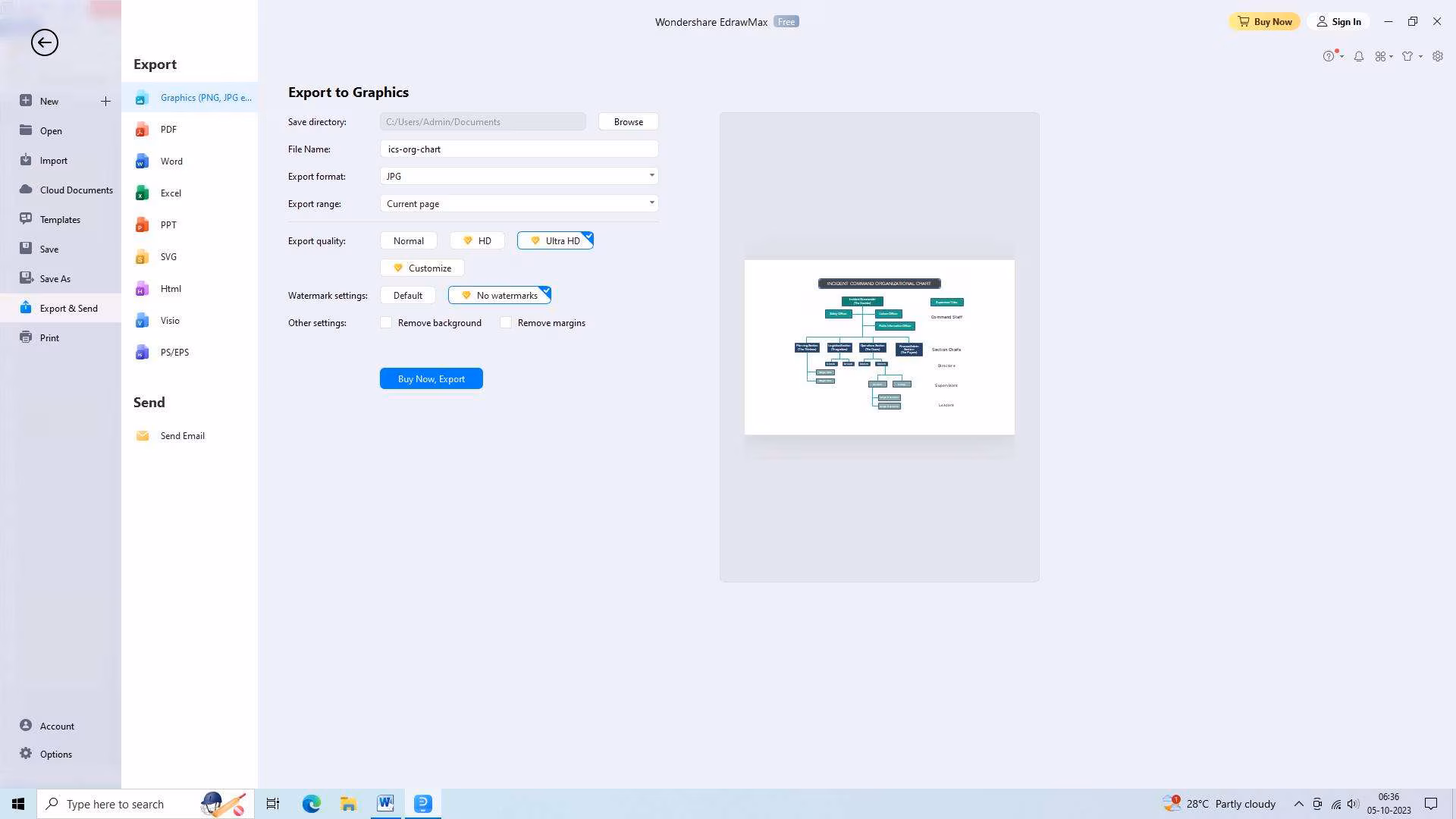Click the apps grid icon
The image size is (1456, 819).
point(1382,56)
